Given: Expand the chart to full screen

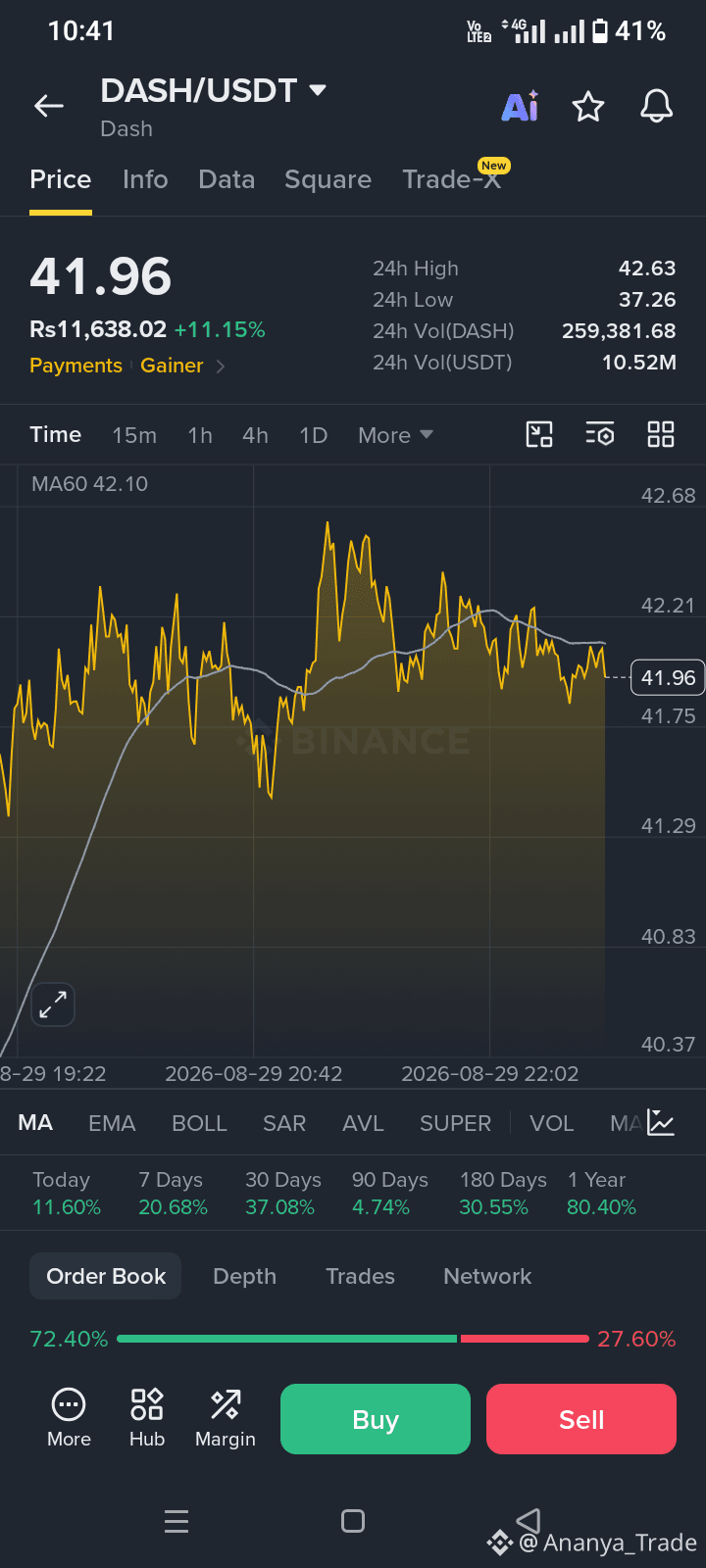Looking at the screenshot, I should [x=53, y=1004].
